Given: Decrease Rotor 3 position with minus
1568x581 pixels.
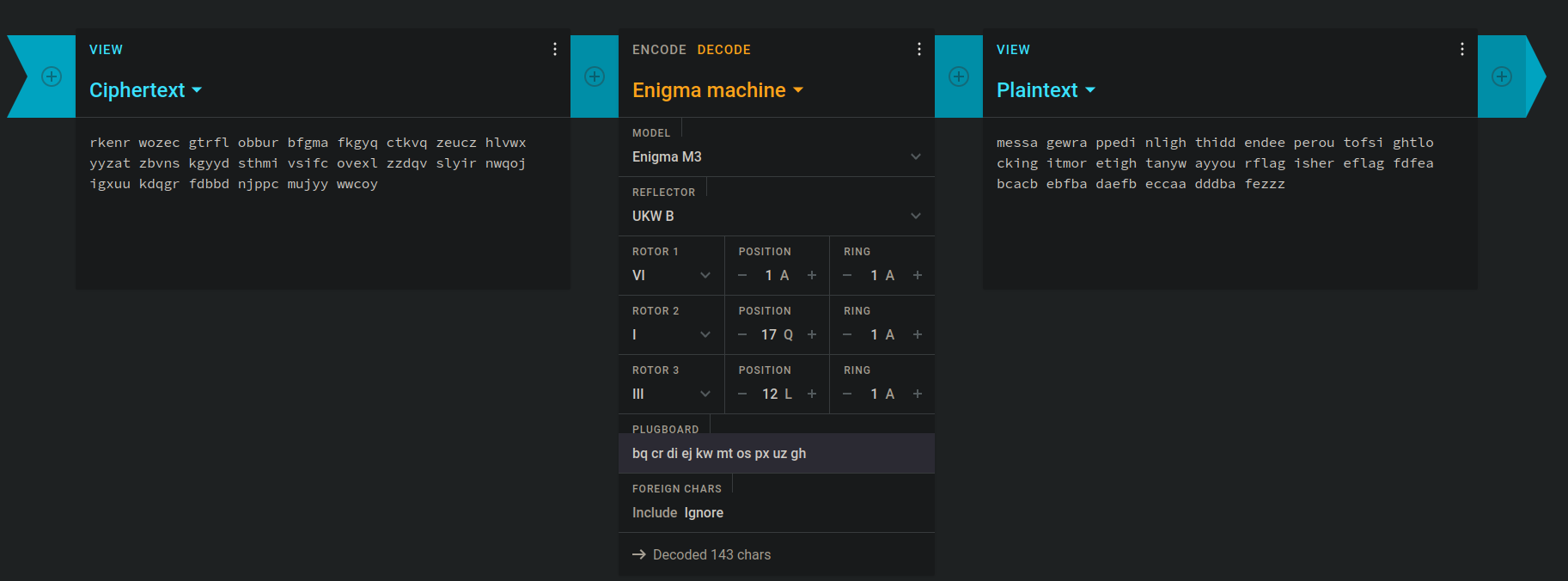Looking at the screenshot, I should (x=742, y=394).
